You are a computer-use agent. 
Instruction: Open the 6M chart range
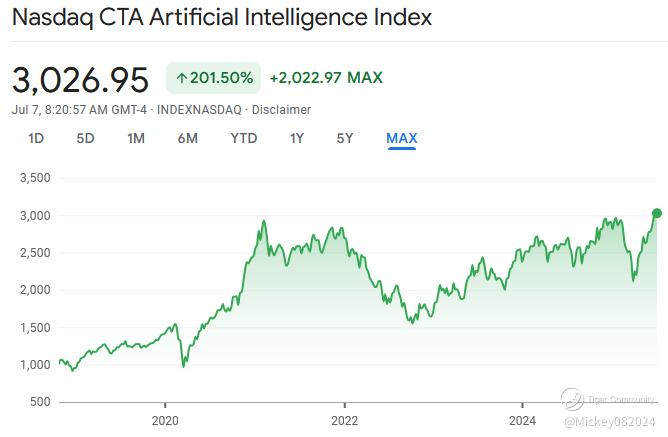(x=187, y=138)
